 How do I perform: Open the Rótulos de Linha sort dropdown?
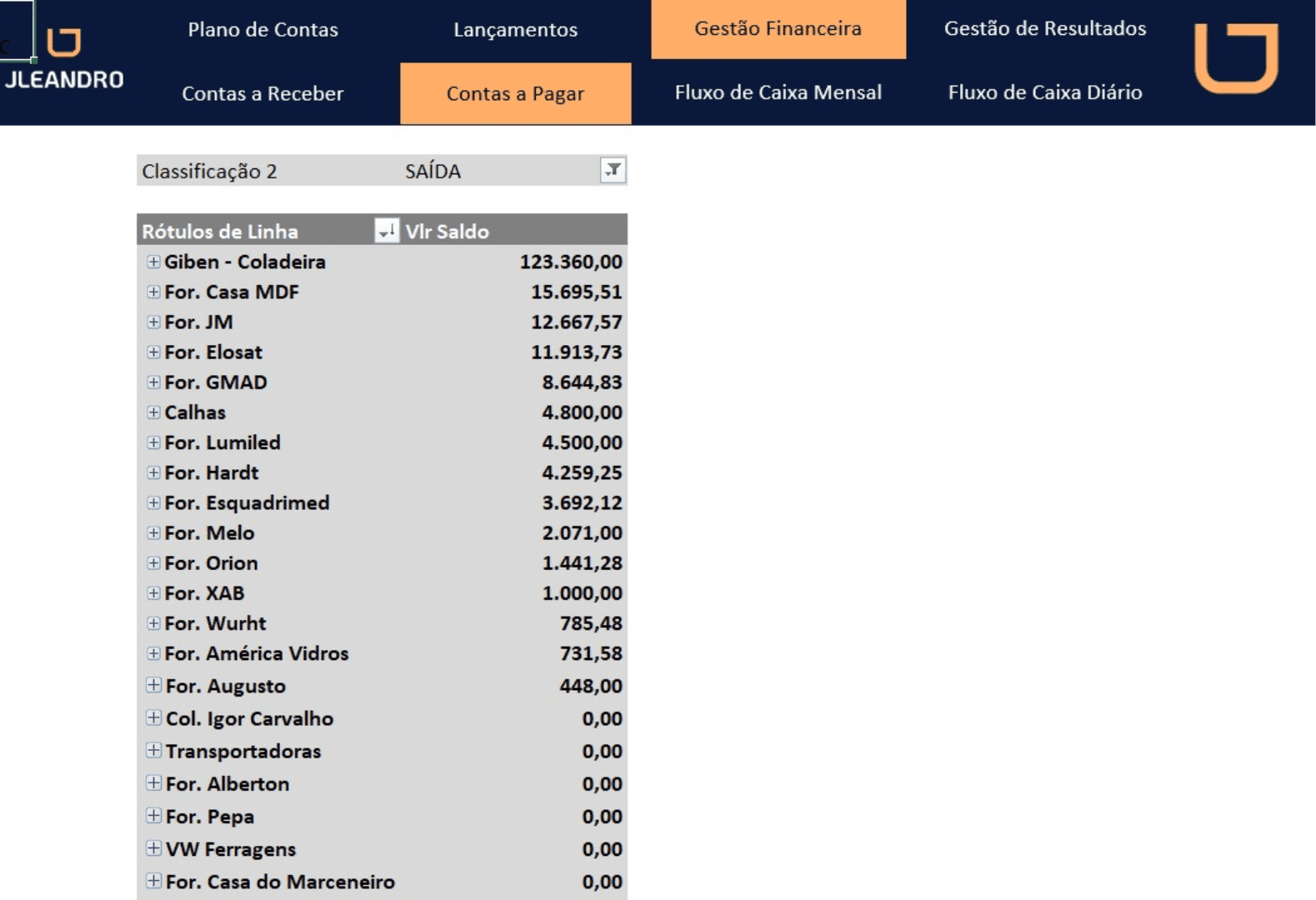pos(387,231)
